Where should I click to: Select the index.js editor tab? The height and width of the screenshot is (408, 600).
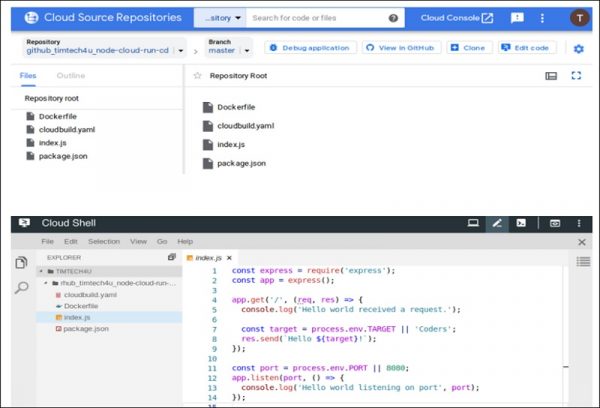click(208, 258)
